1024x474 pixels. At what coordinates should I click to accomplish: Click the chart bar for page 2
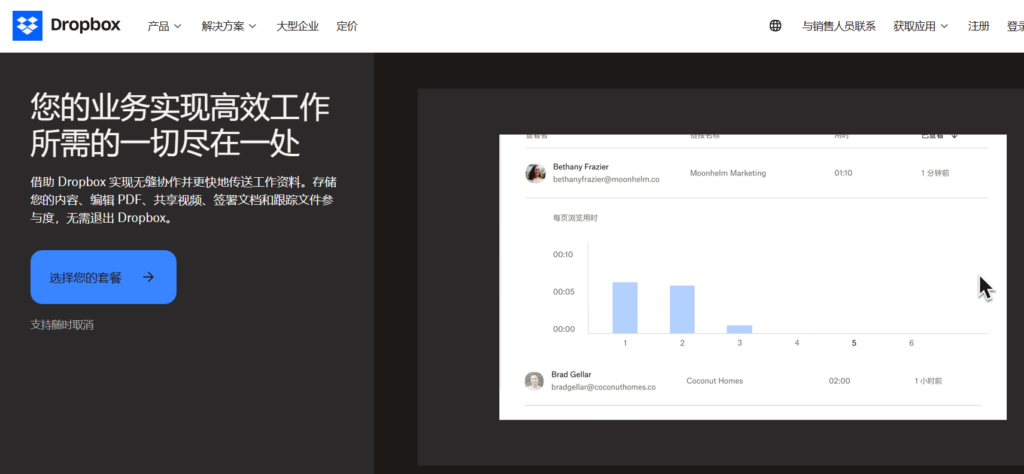click(682, 309)
